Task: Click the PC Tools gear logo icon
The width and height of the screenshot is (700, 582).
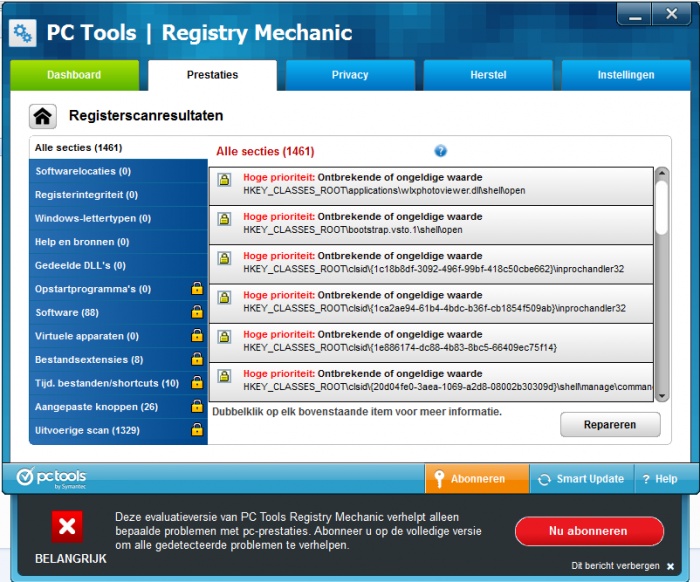Action: pyautogui.click(x=22, y=33)
